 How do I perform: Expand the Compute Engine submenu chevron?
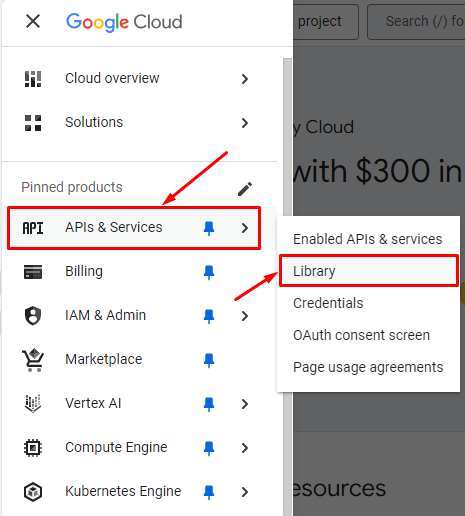pyautogui.click(x=245, y=448)
